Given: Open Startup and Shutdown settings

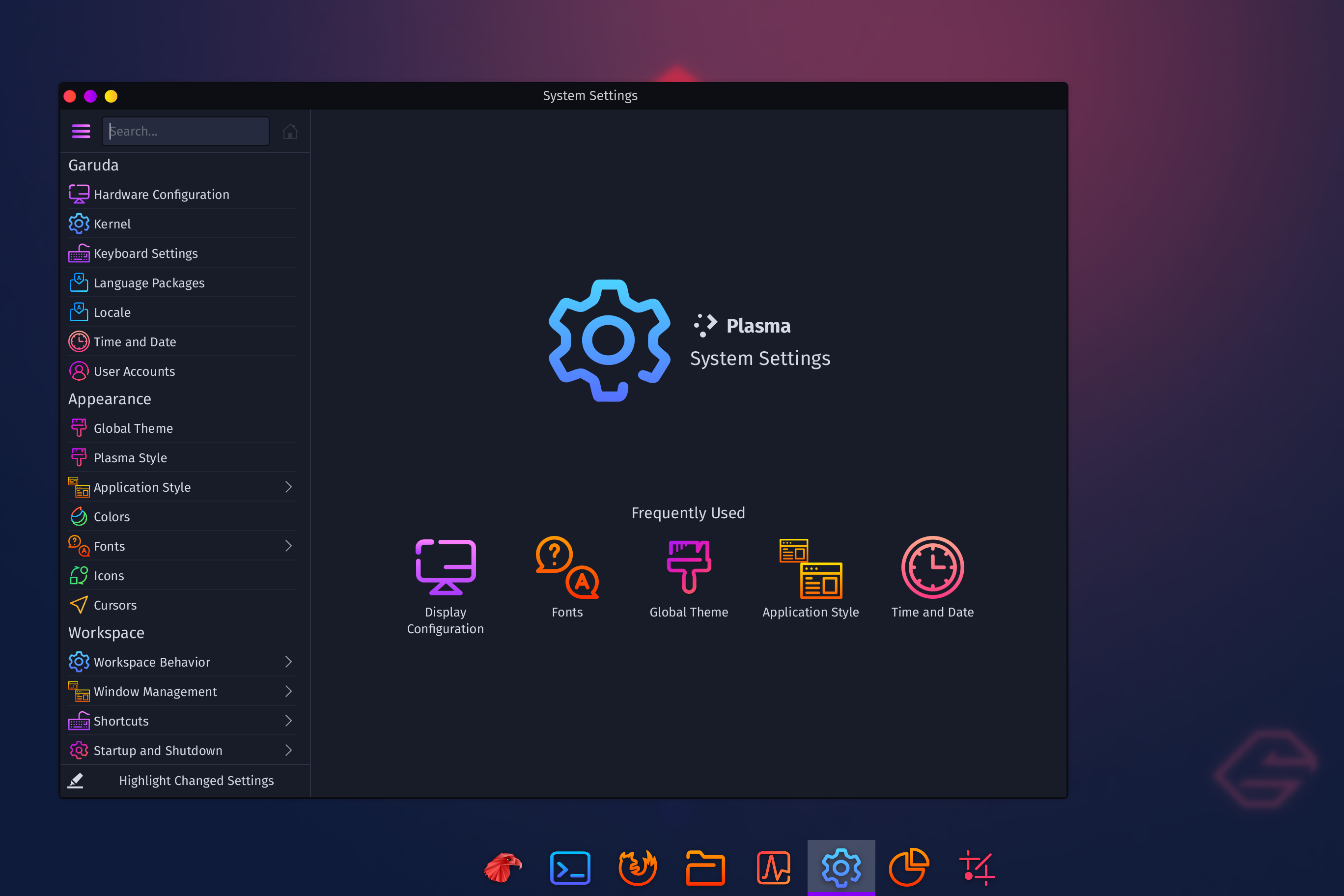Looking at the screenshot, I should pyautogui.click(x=182, y=750).
